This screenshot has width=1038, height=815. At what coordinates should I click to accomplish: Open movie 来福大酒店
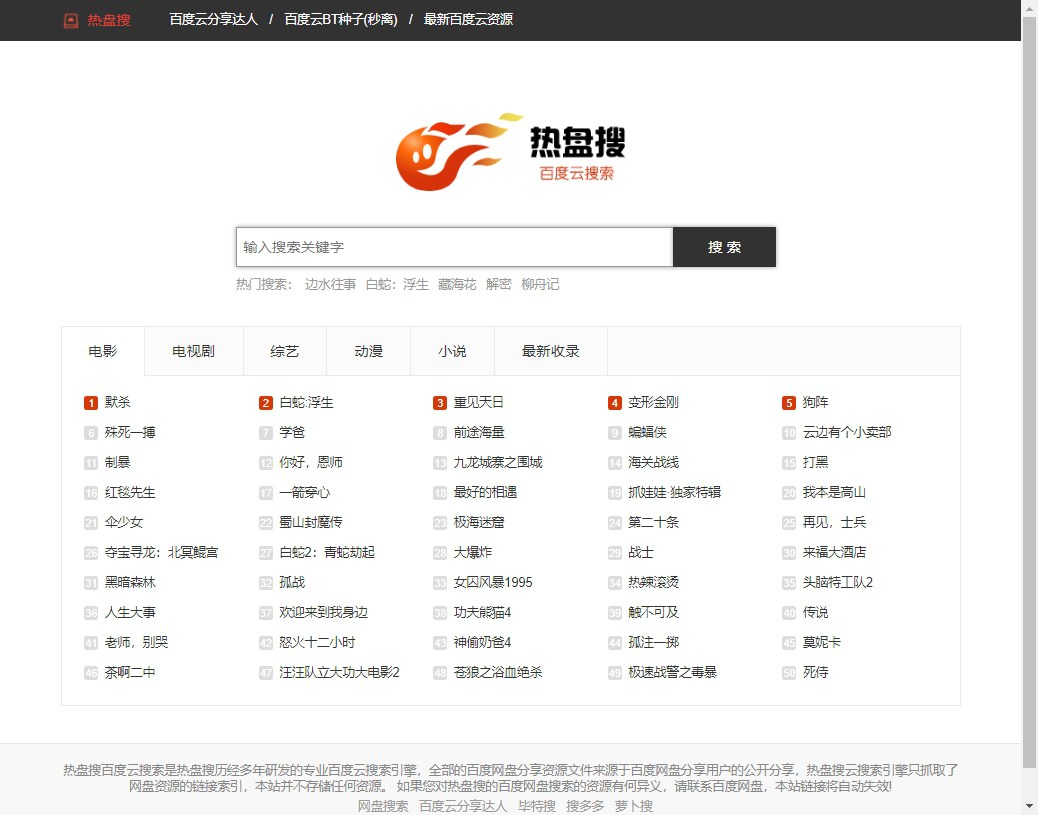pos(834,552)
